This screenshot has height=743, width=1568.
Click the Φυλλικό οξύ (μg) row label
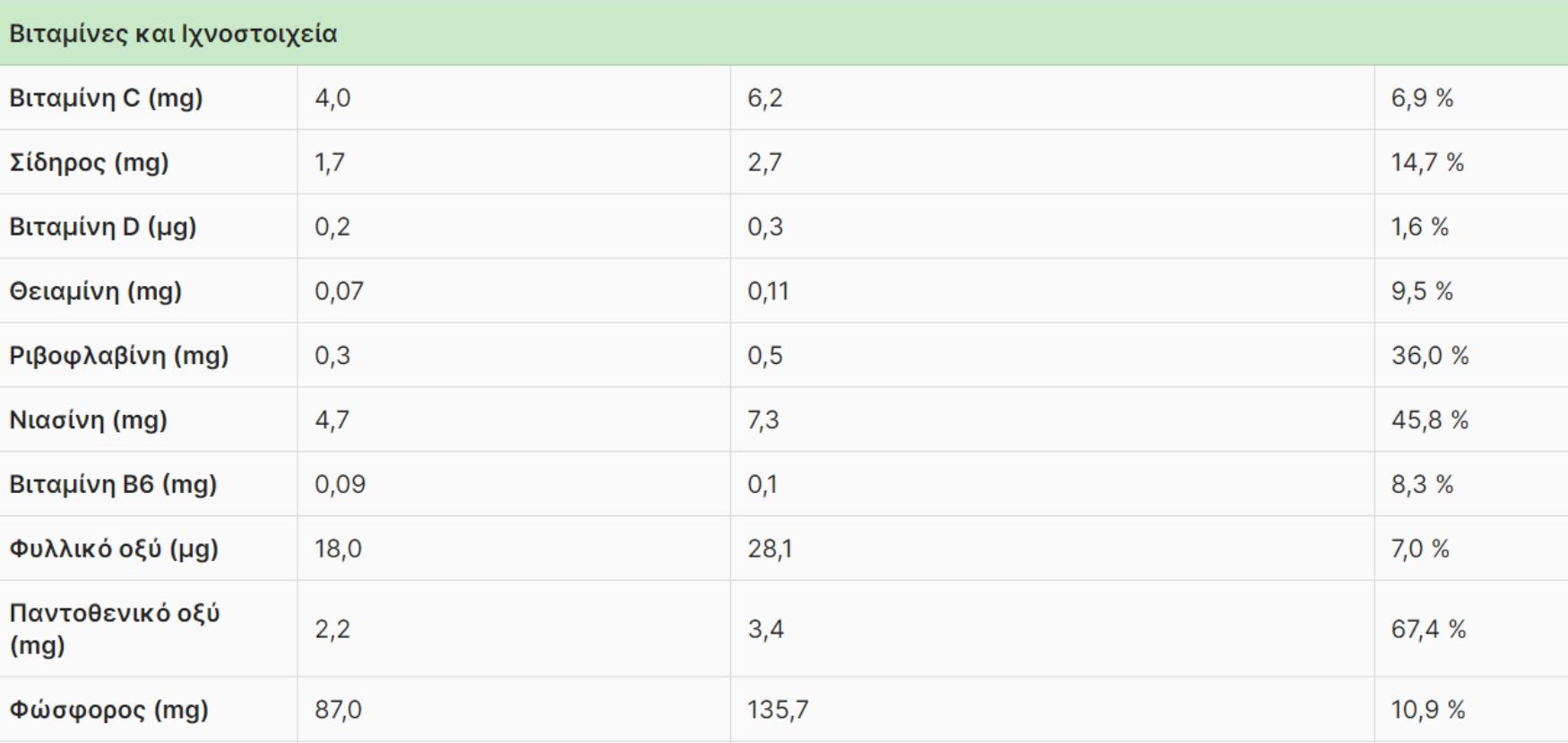pyautogui.click(x=114, y=549)
